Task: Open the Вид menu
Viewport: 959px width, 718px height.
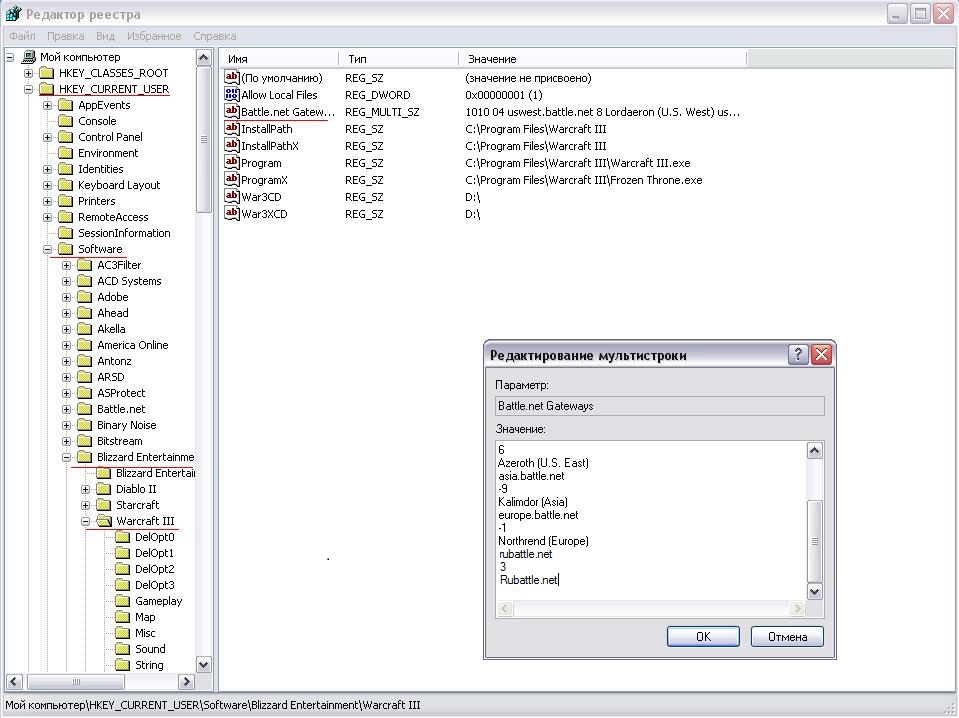Action: click(x=105, y=36)
